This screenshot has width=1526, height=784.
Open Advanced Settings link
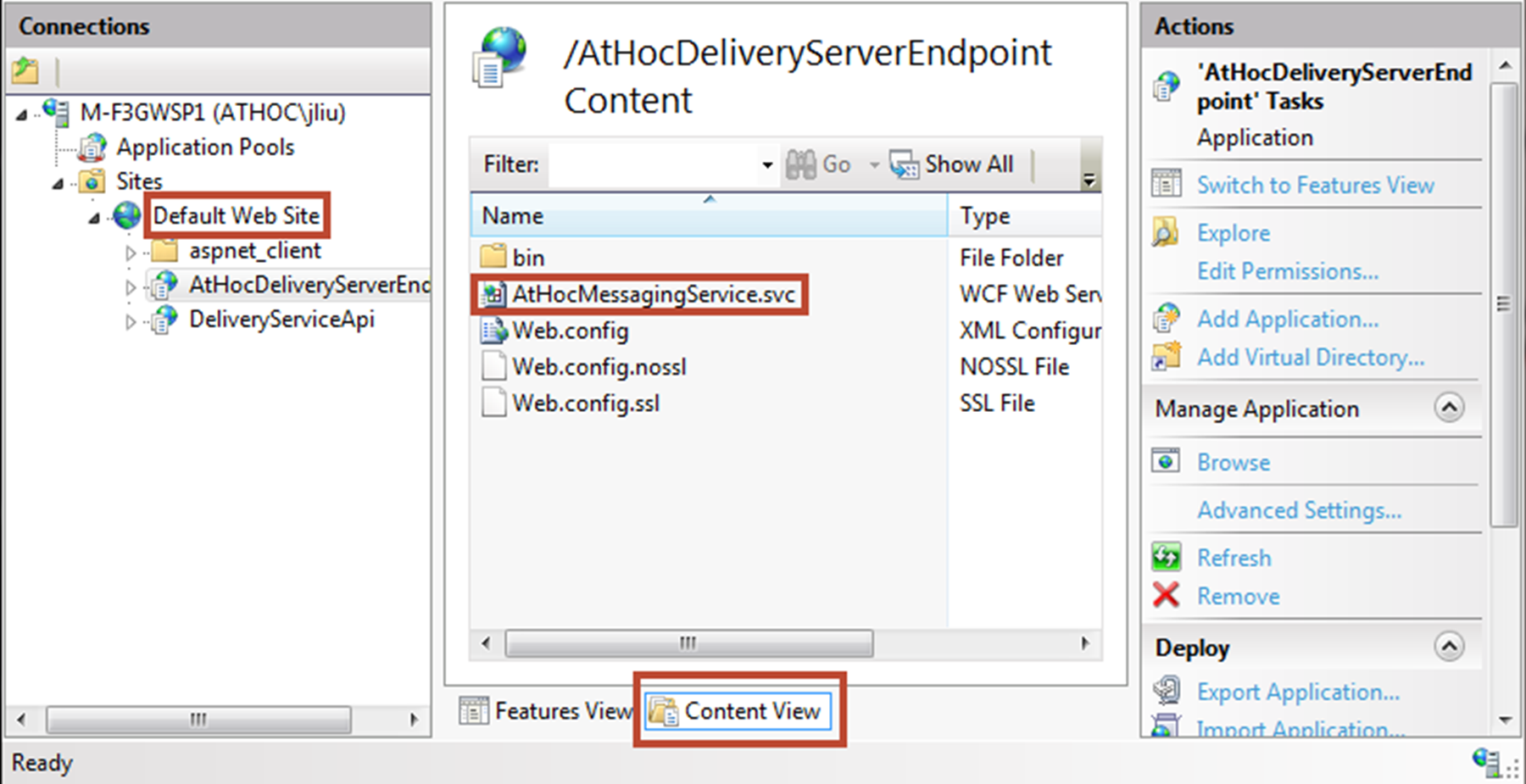tap(1299, 510)
